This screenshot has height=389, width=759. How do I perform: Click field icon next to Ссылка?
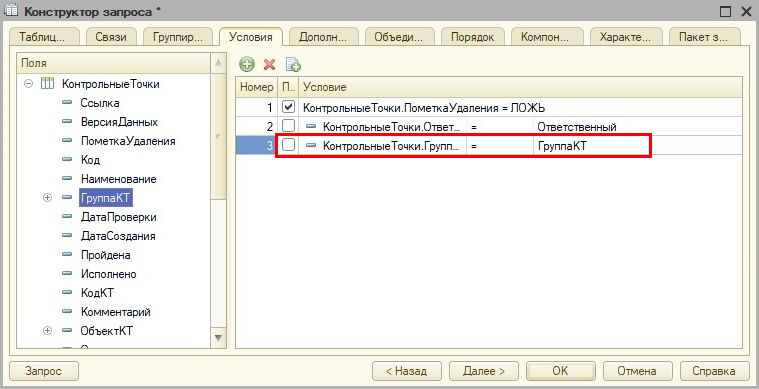coord(67,103)
